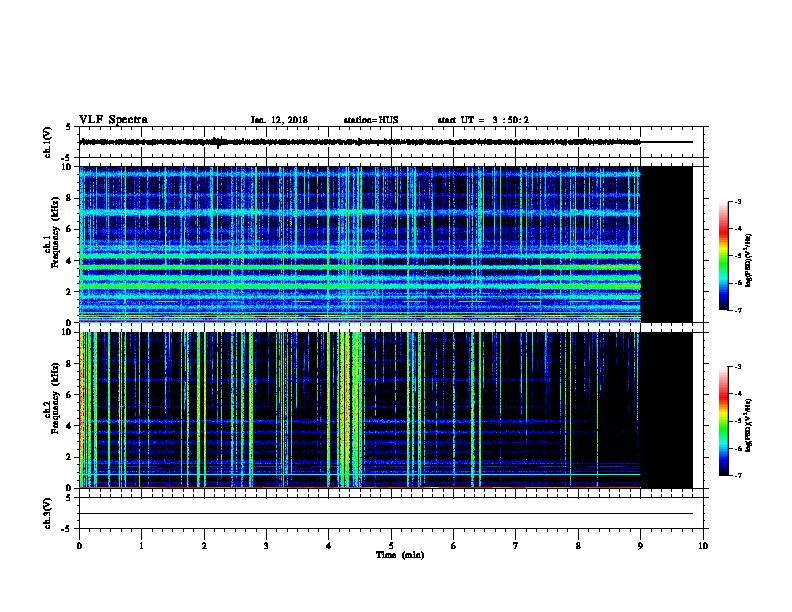Image resolution: width=792 pixels, height=612 pixels.
Task: Click the "ch.1(V)" waveform axis label
Action: (x=48, y=142)
